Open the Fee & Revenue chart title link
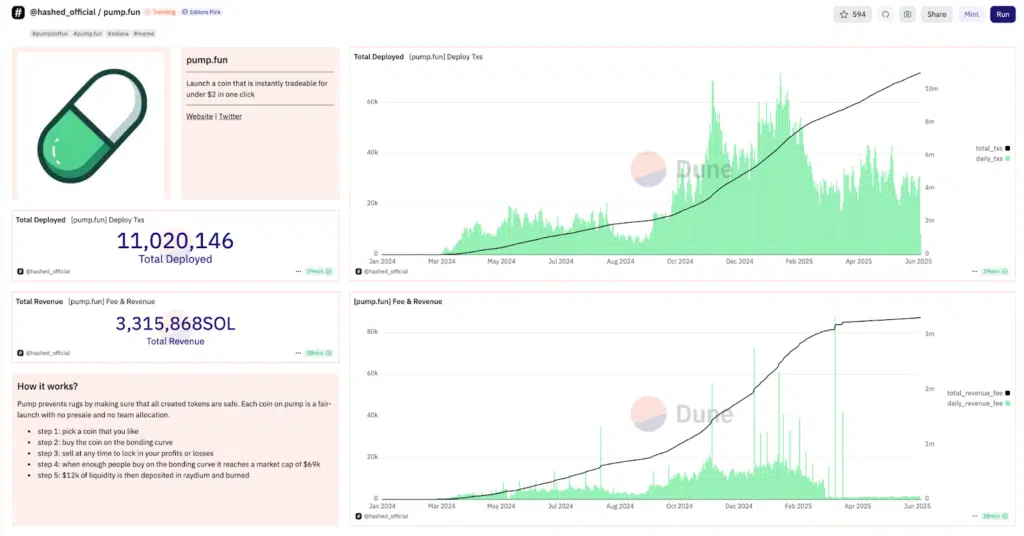 (x=398, y=302)
